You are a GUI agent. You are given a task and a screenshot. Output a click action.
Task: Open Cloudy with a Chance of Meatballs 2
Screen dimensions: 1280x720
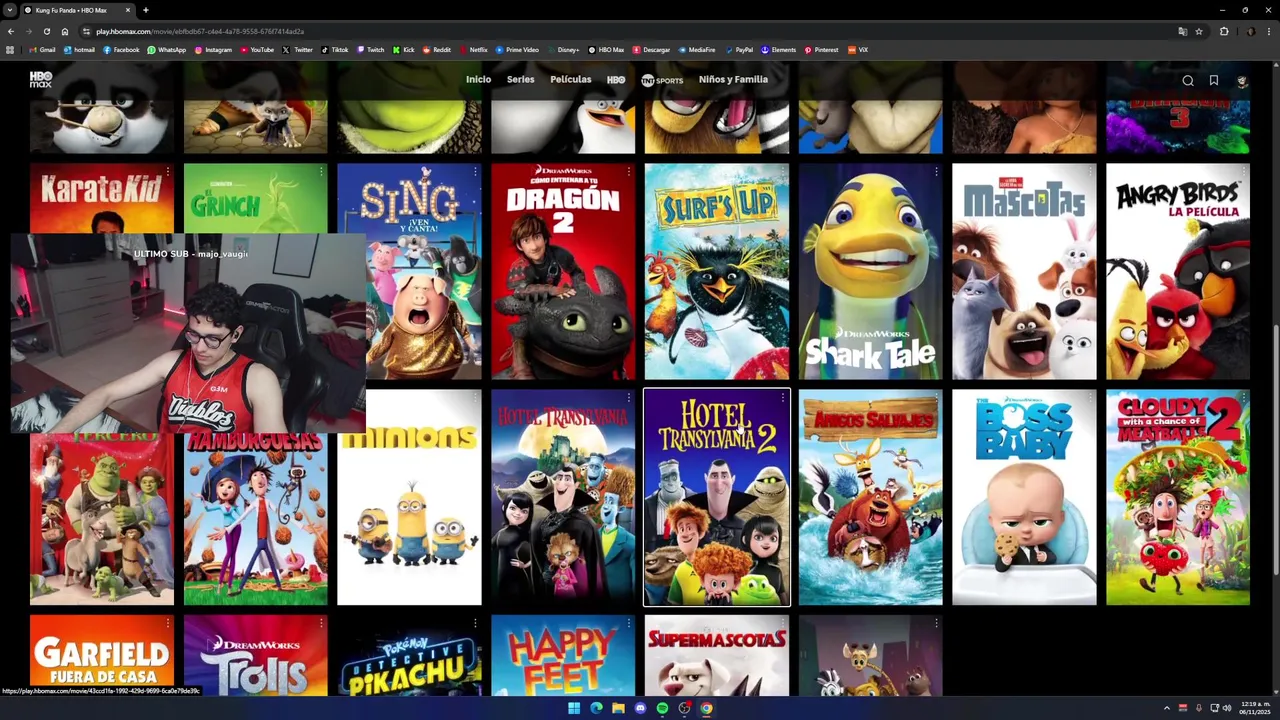1178,498
